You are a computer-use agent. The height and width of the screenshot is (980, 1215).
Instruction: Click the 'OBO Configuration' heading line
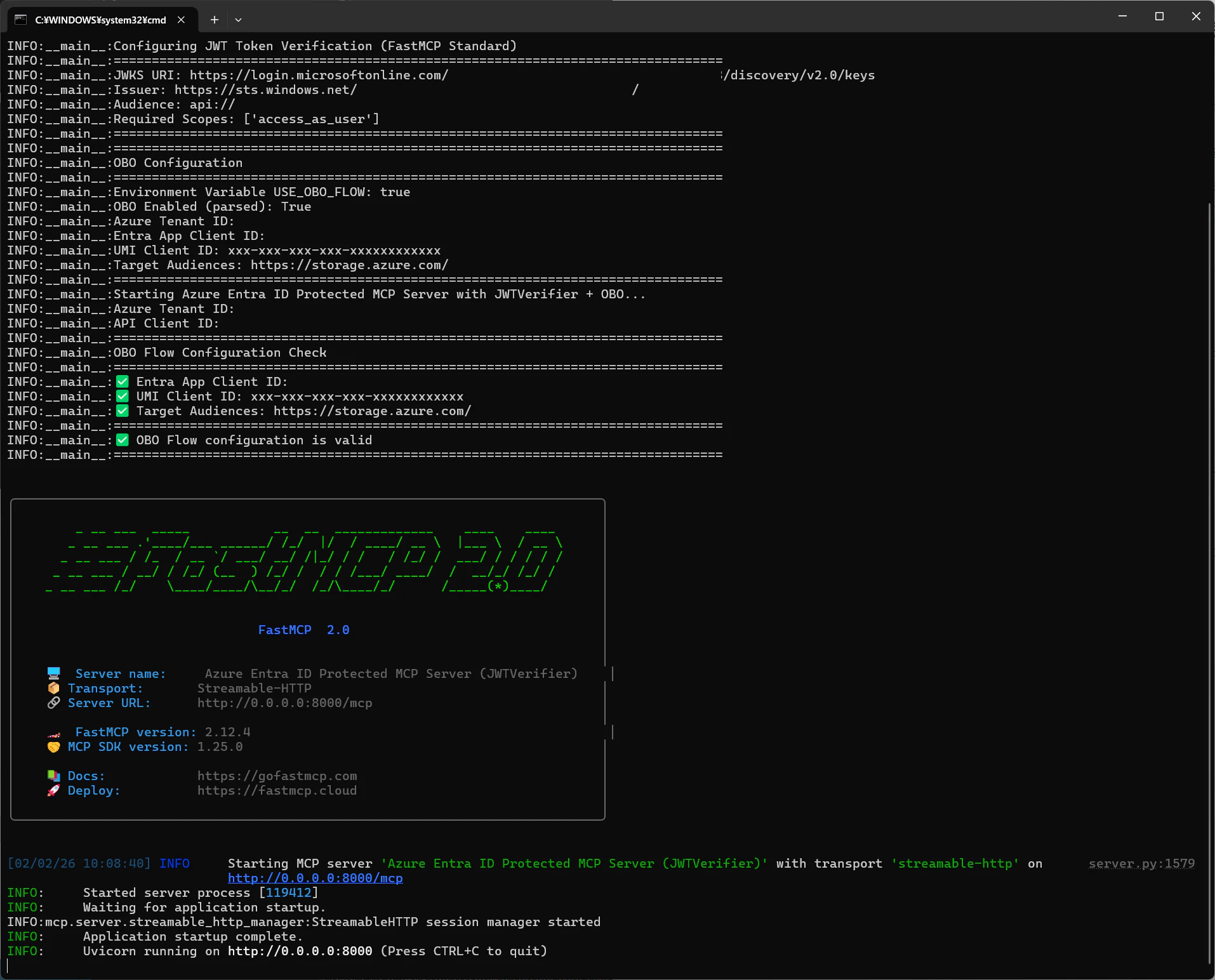[x=125, y=162]
